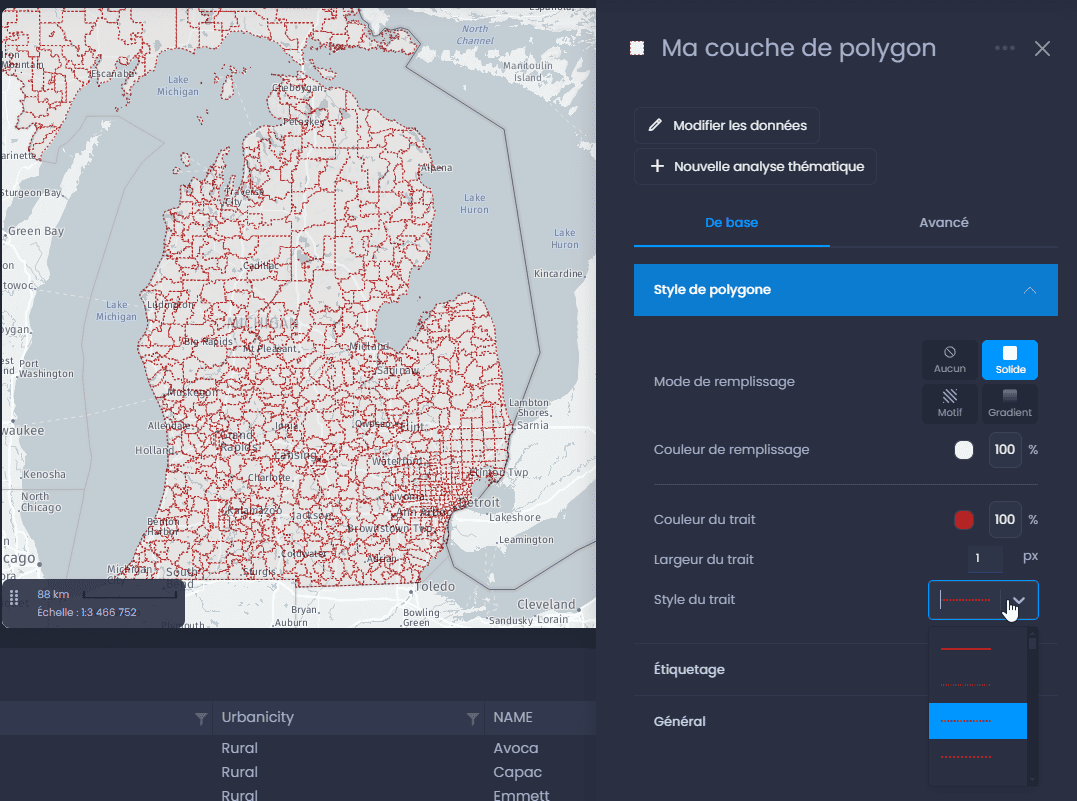Choose the highlighted dotted line style option
1077x801 pixels.
click(977, 721)
